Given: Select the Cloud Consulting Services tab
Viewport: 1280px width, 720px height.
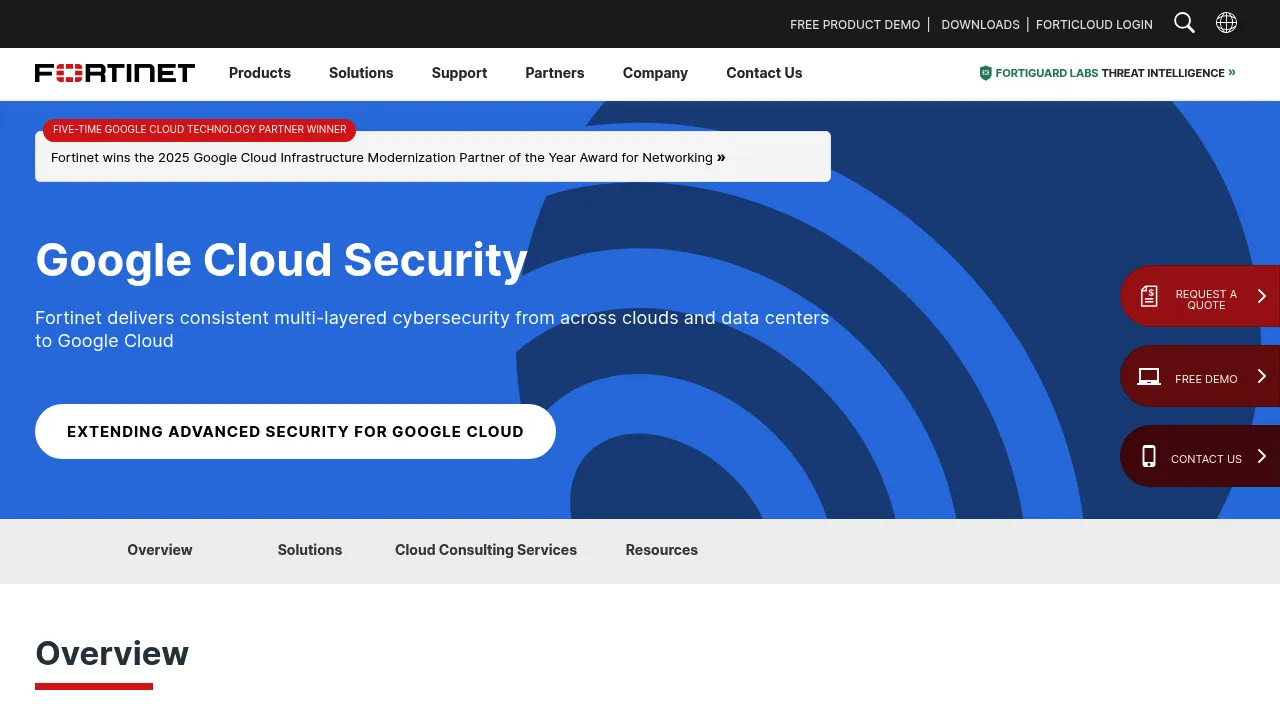Looking at the screenshot, I should pos(486,550).
